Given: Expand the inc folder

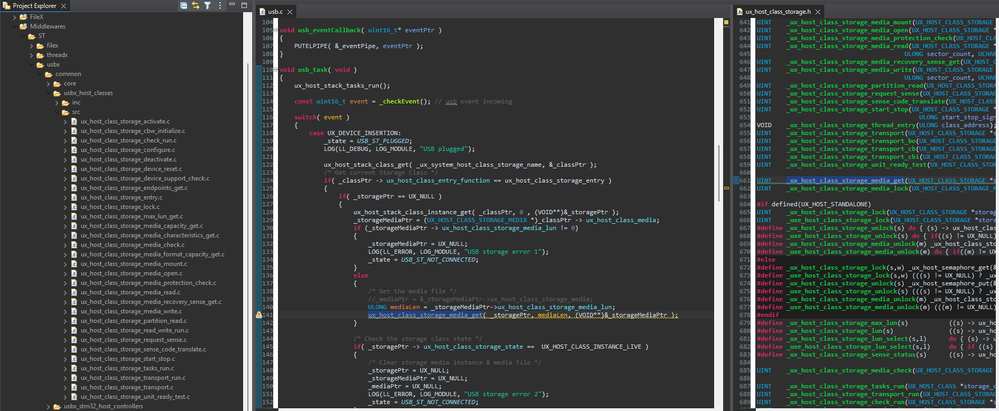Looking at the screenshot, I should click(x=56, y=103).
